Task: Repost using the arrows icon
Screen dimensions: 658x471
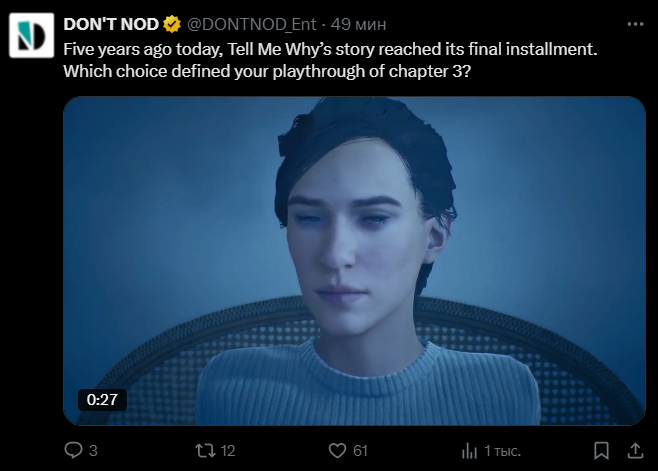Action: [x=205, y=451]
